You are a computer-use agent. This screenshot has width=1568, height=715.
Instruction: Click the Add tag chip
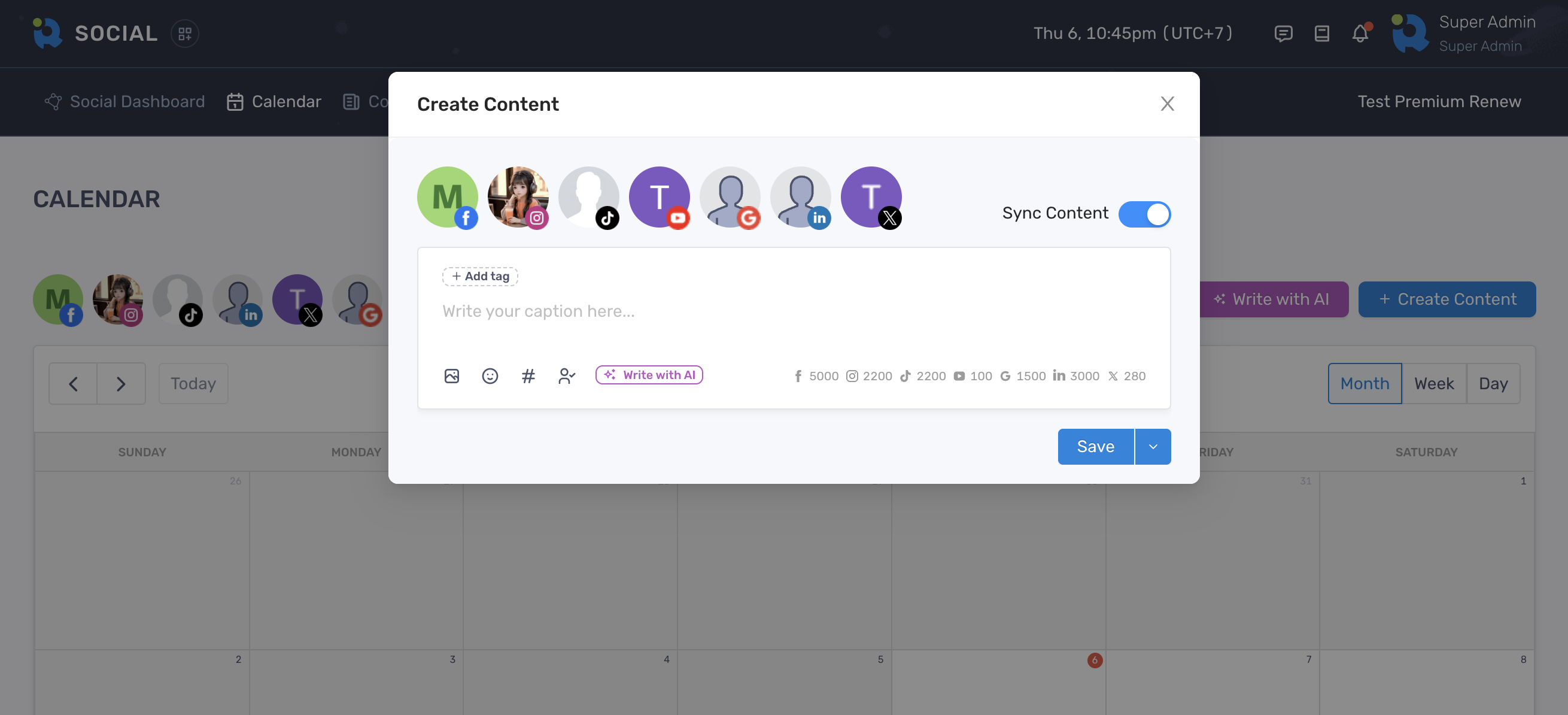[x=479, y=277]
